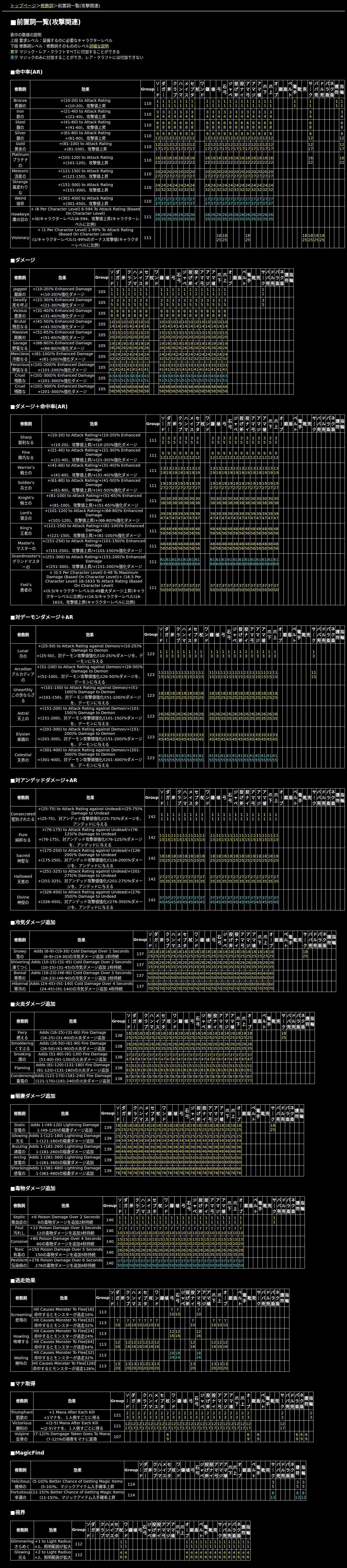347x1568 pixels.
Task: Select the Grandmaster's affix name cell
Action: tap(26, 562)
